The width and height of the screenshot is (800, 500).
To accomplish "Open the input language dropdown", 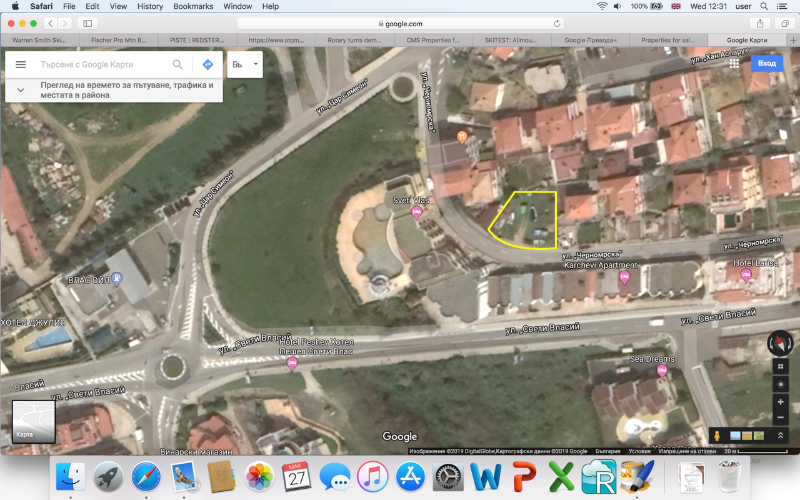I will point(243,64).
